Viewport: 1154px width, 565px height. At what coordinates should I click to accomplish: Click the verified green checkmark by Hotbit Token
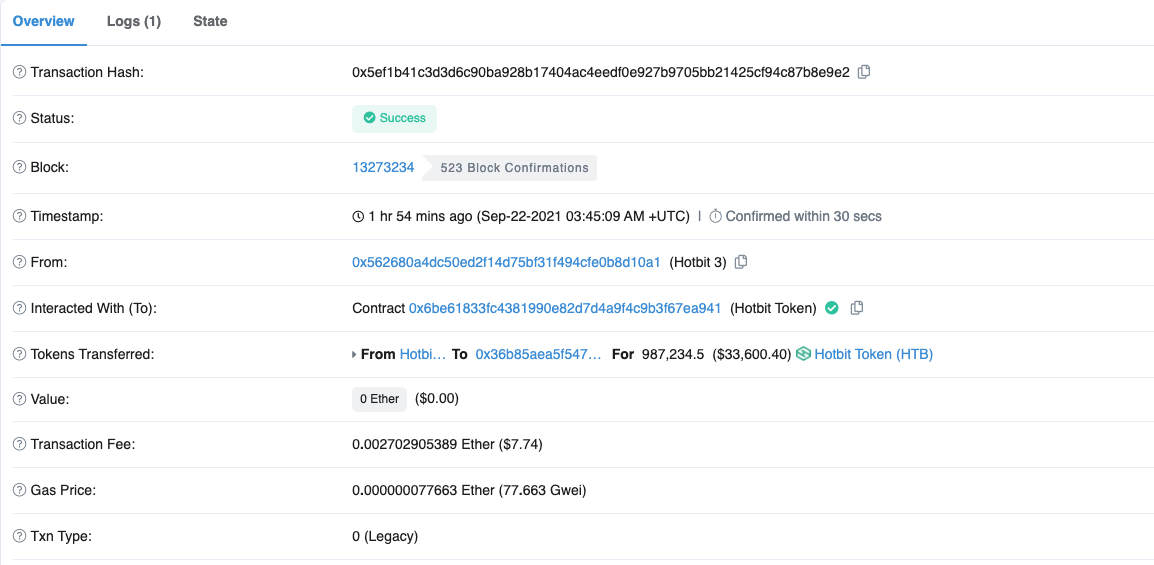coord(831,308)
